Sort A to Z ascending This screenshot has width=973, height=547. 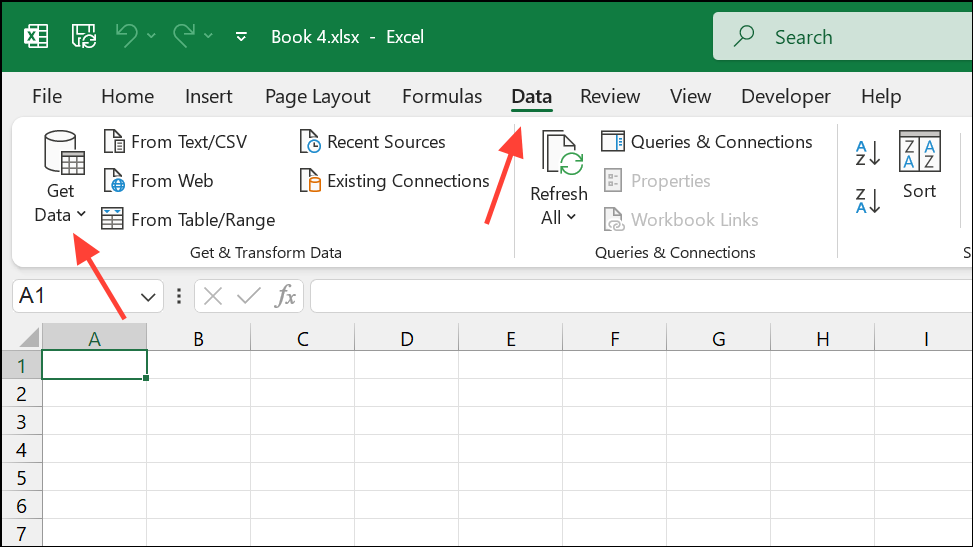pyautogui.click(x=868, y=153)
